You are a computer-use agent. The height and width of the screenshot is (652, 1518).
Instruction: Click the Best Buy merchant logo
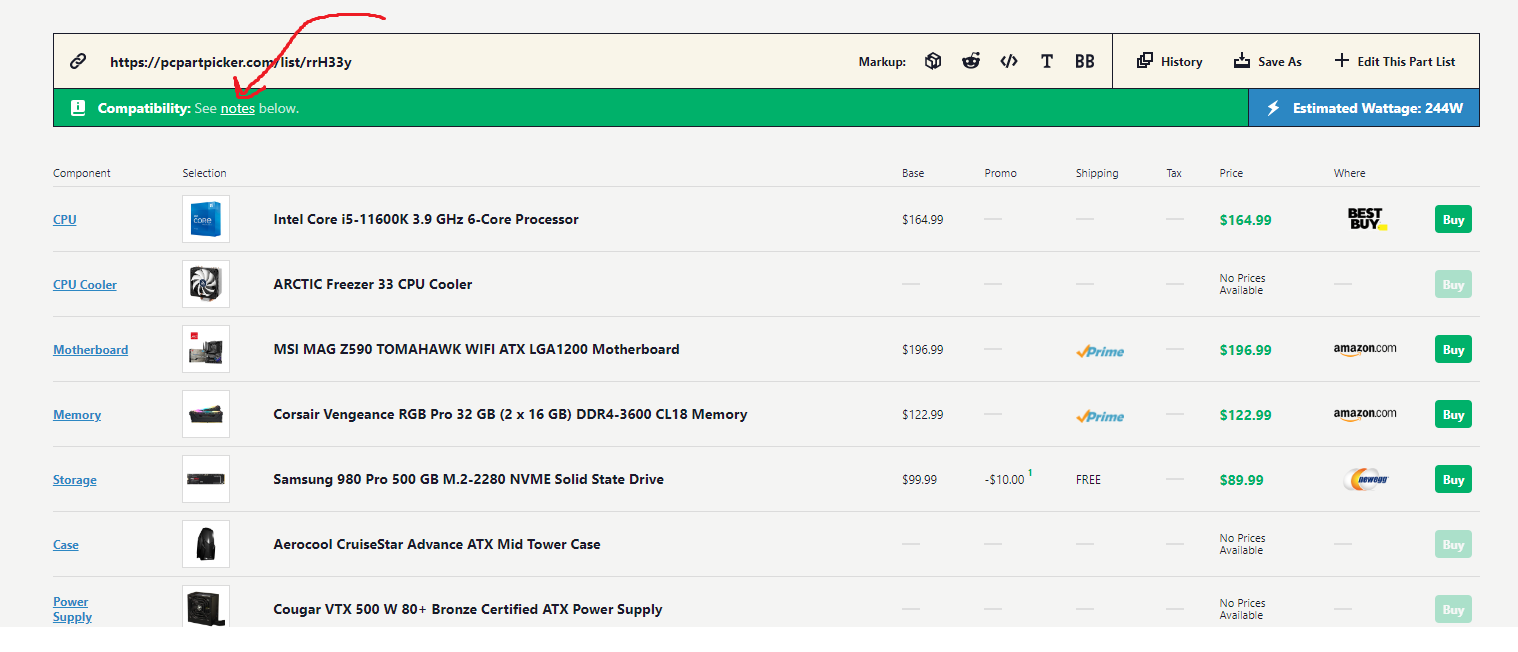click(1367, 219)
